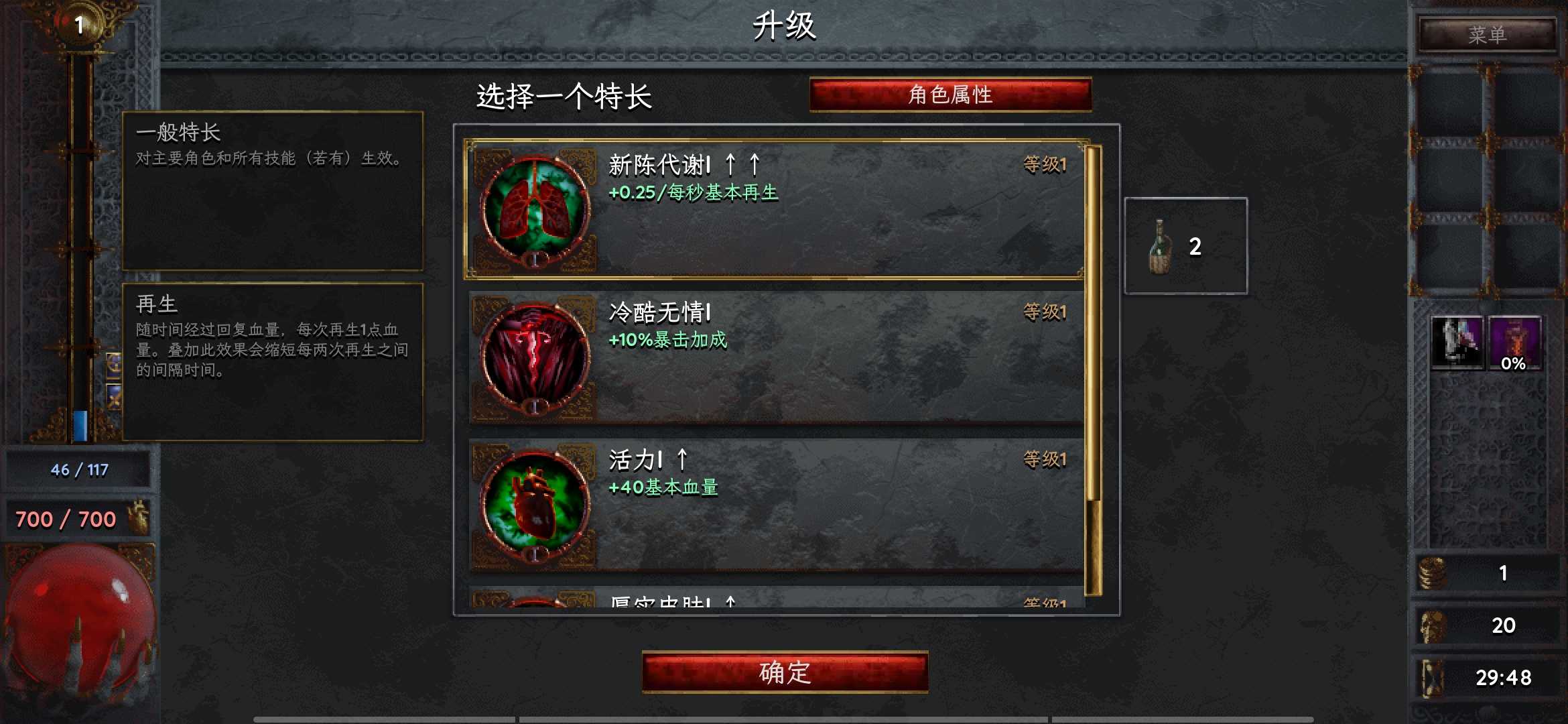Open 角色属性 character stats
Image resolution: width=1568 pixels, height=724 pixels.
(950, 95)
